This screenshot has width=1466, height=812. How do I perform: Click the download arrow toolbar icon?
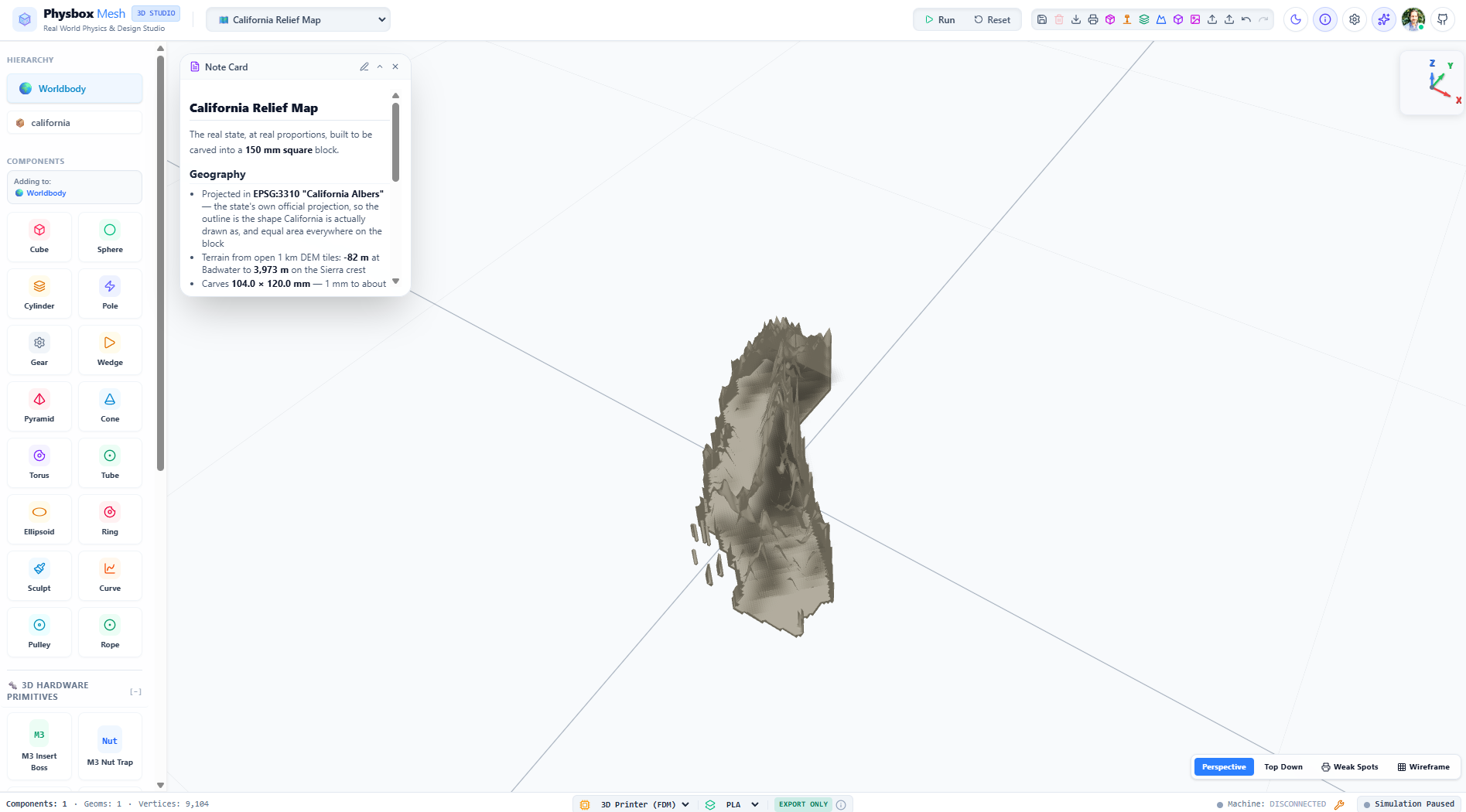pos(1076,19)
